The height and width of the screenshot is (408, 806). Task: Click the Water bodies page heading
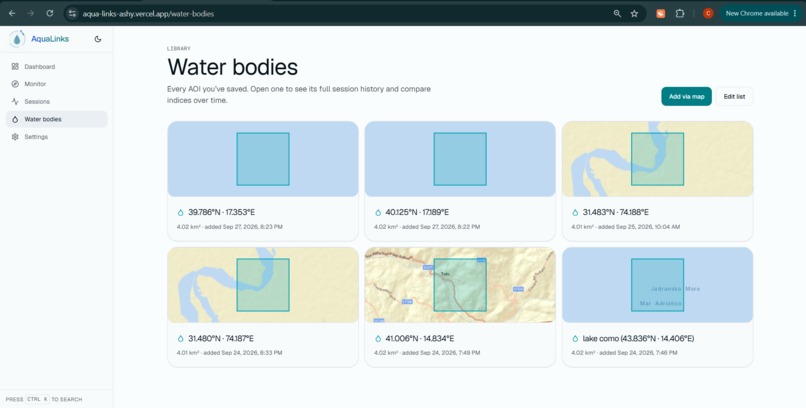(x=232, y=67)
